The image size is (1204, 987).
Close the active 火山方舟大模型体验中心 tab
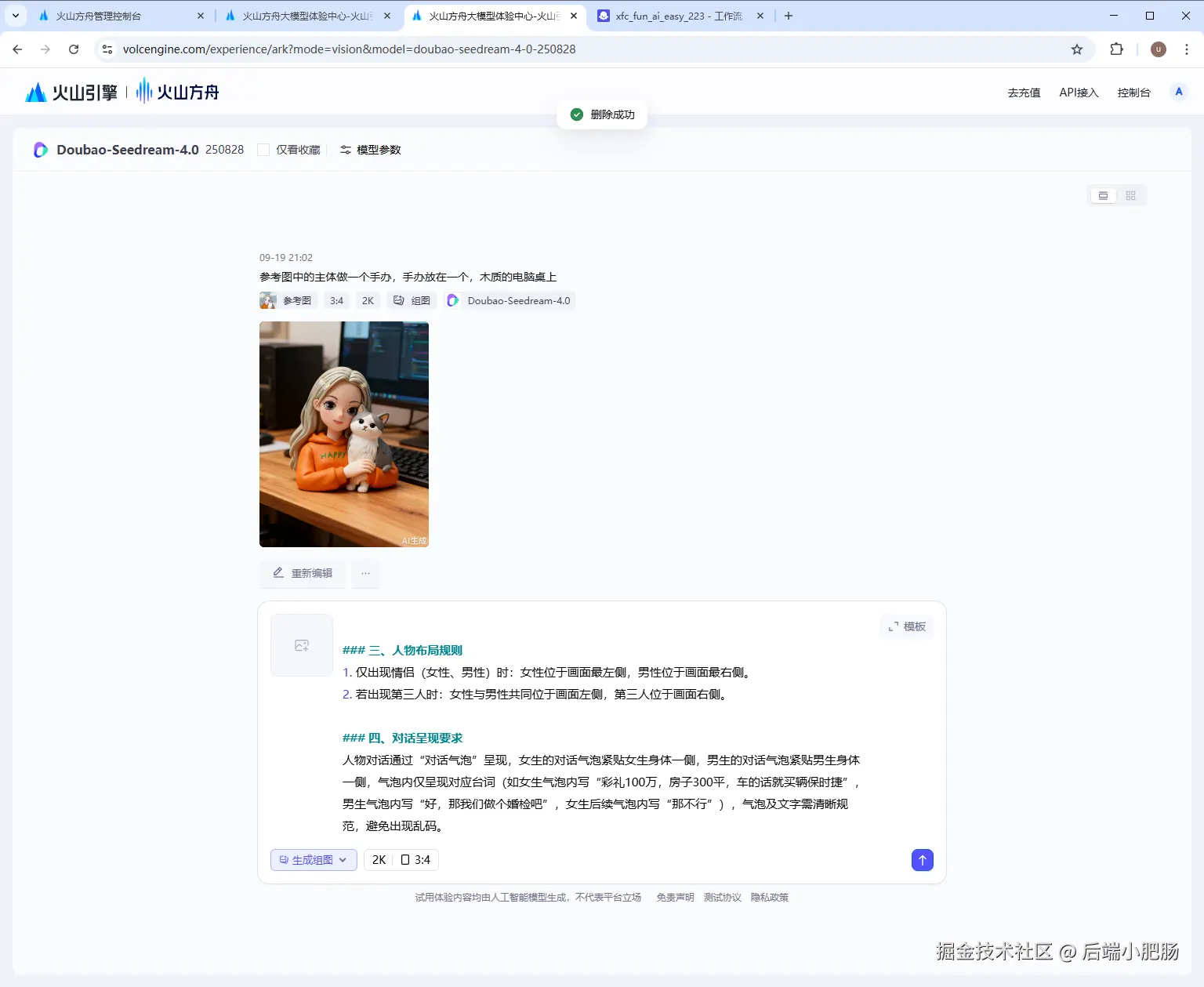tap(574, 16)
